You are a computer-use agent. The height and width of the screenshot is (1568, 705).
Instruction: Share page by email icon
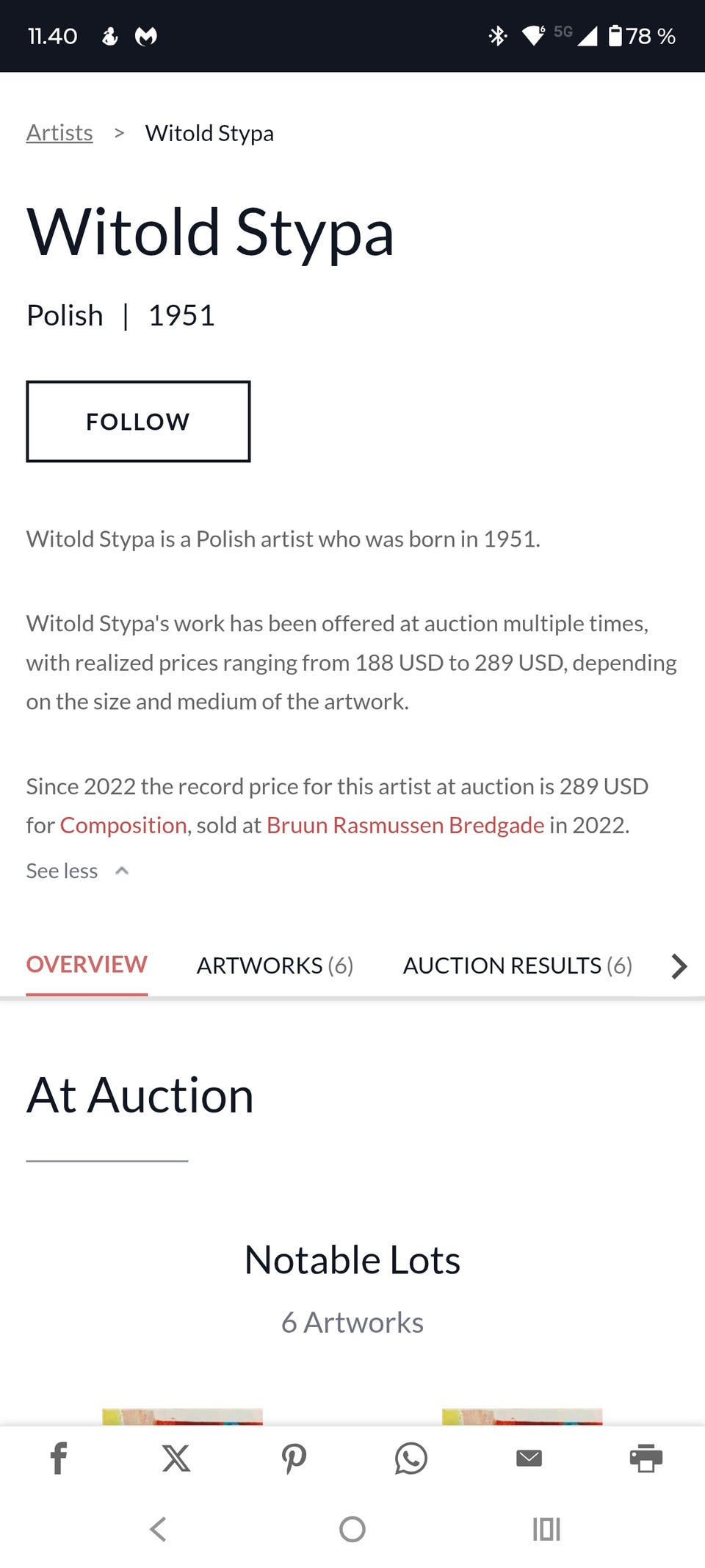point(529,1459)
